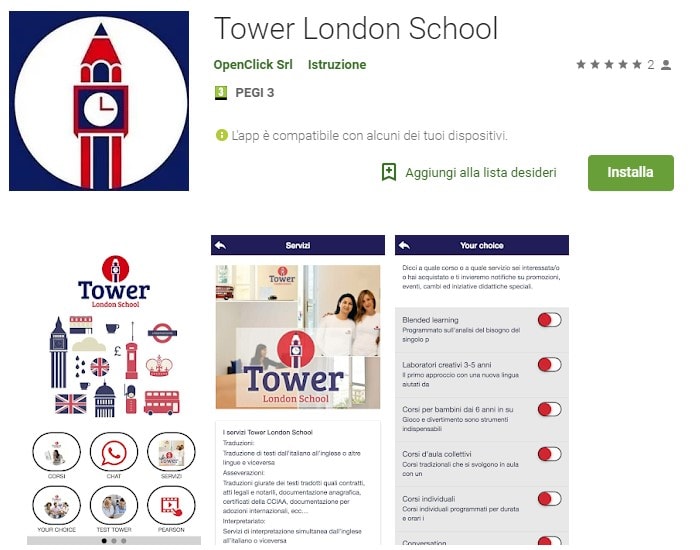The image size is (700, 550).
Task: Go back using Your choice header arrow
Action: [x=404, y=245]
